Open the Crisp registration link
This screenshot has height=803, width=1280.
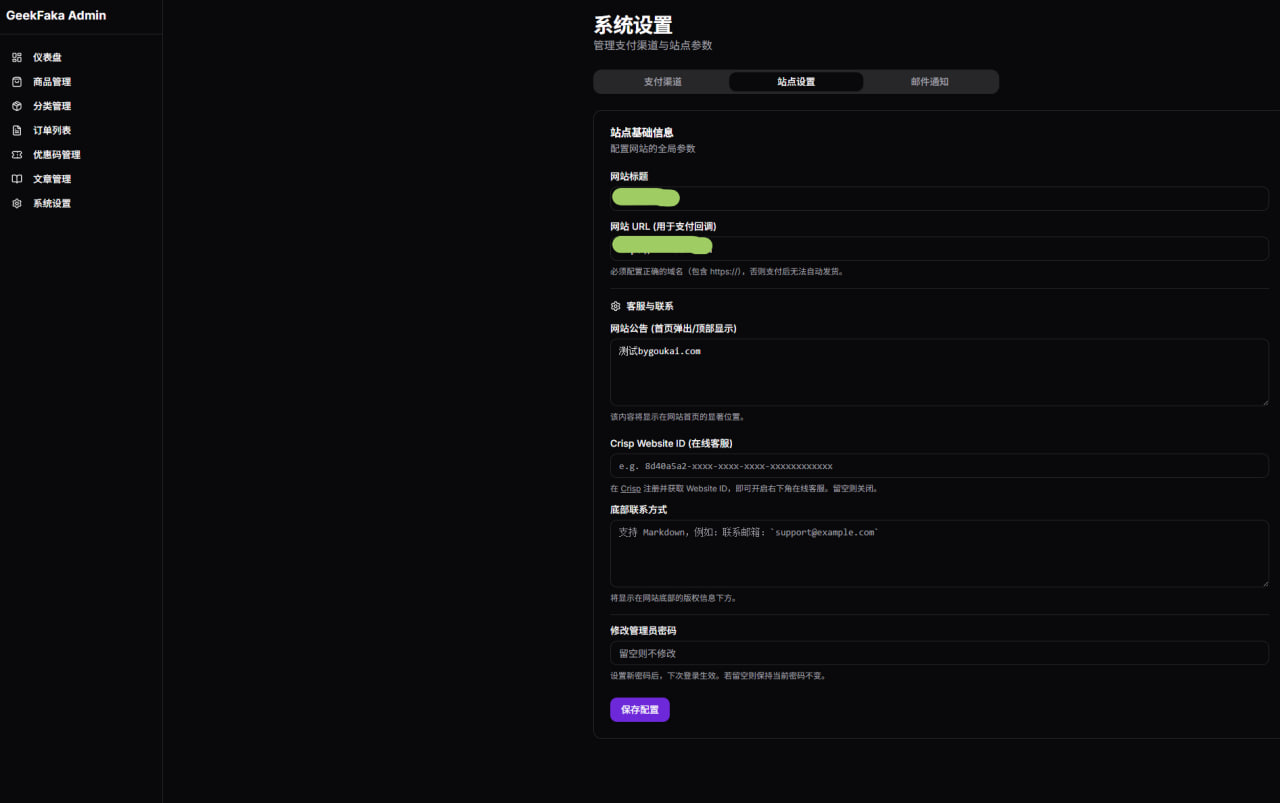coord(630,488)
